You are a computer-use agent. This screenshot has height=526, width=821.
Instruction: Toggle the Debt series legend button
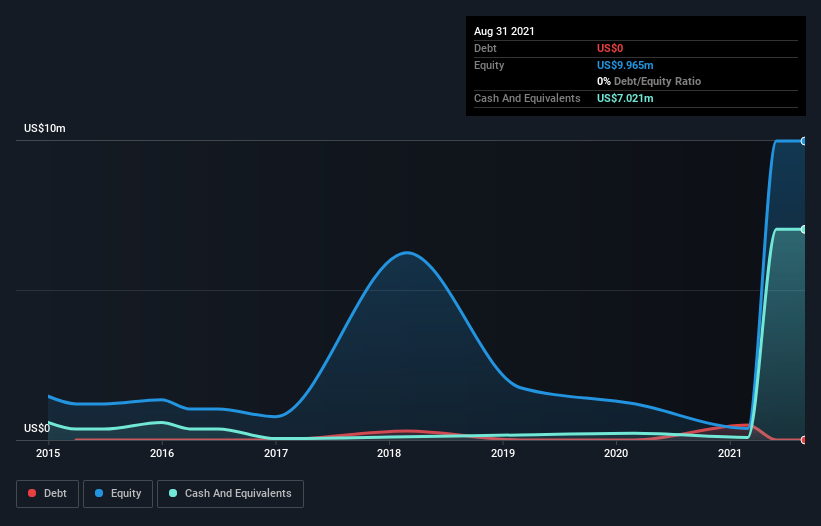(48, 494)
